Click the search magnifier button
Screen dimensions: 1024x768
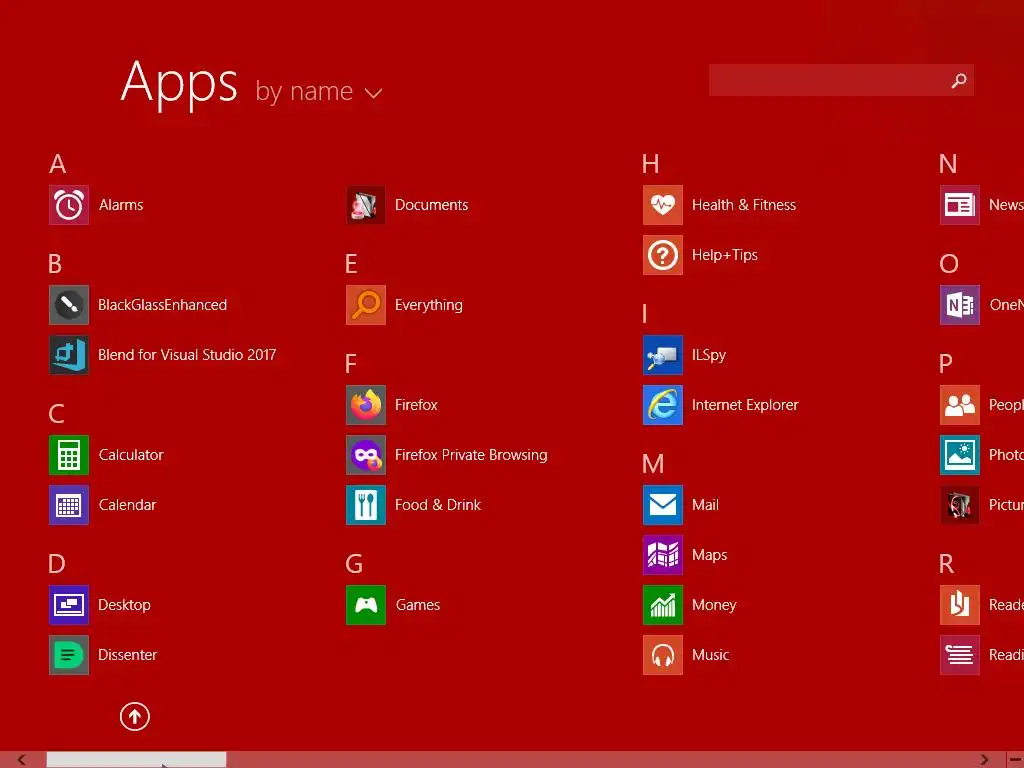(x=959, y=80)
